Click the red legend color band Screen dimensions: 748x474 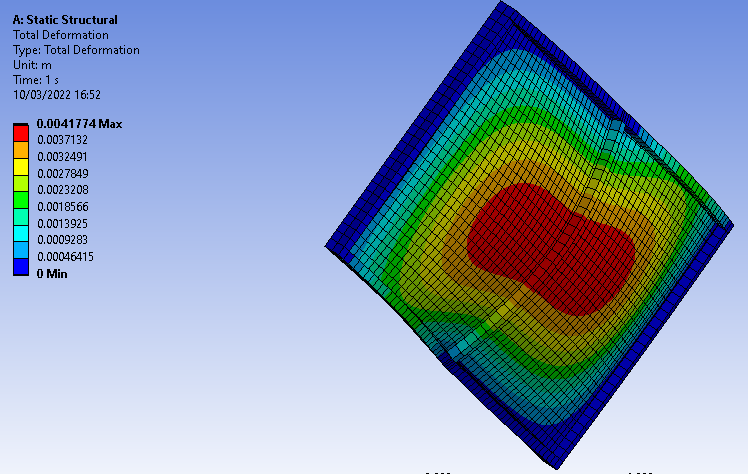point(21,133)
